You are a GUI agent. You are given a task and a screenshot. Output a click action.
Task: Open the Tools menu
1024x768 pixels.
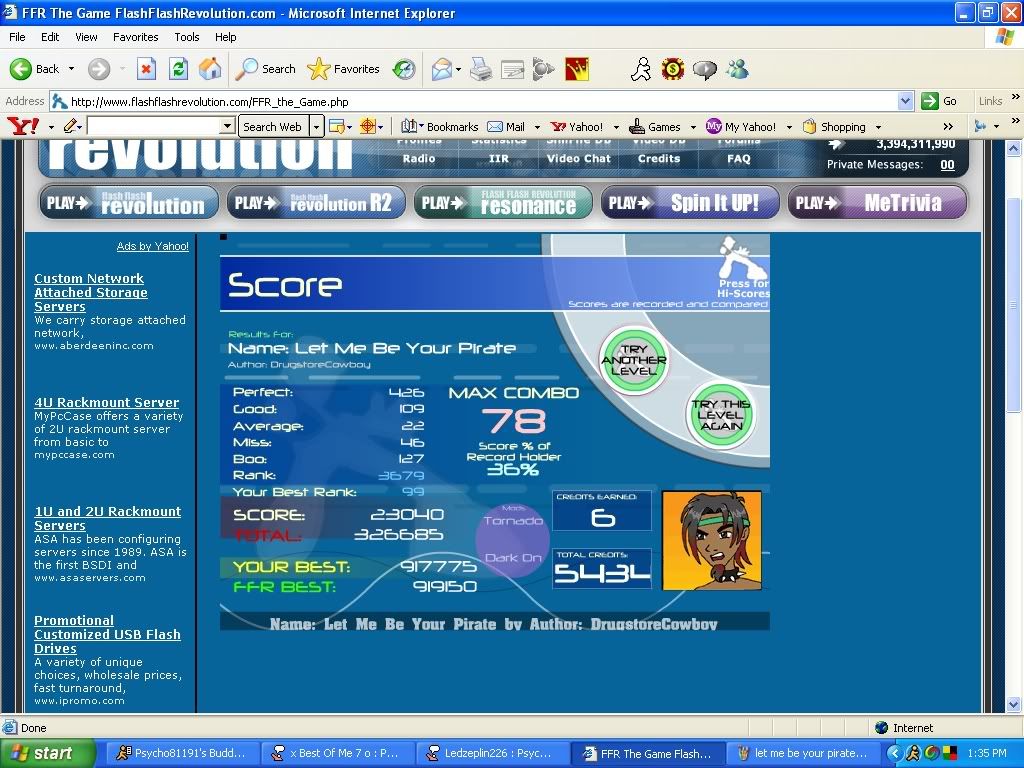coord(187,37)
